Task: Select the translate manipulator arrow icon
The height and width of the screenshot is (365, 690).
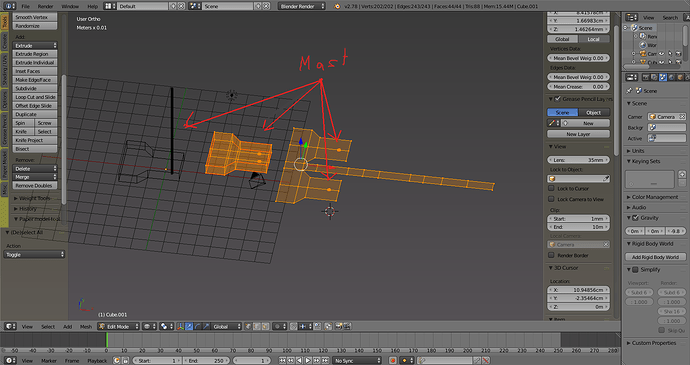Action: 189,326
